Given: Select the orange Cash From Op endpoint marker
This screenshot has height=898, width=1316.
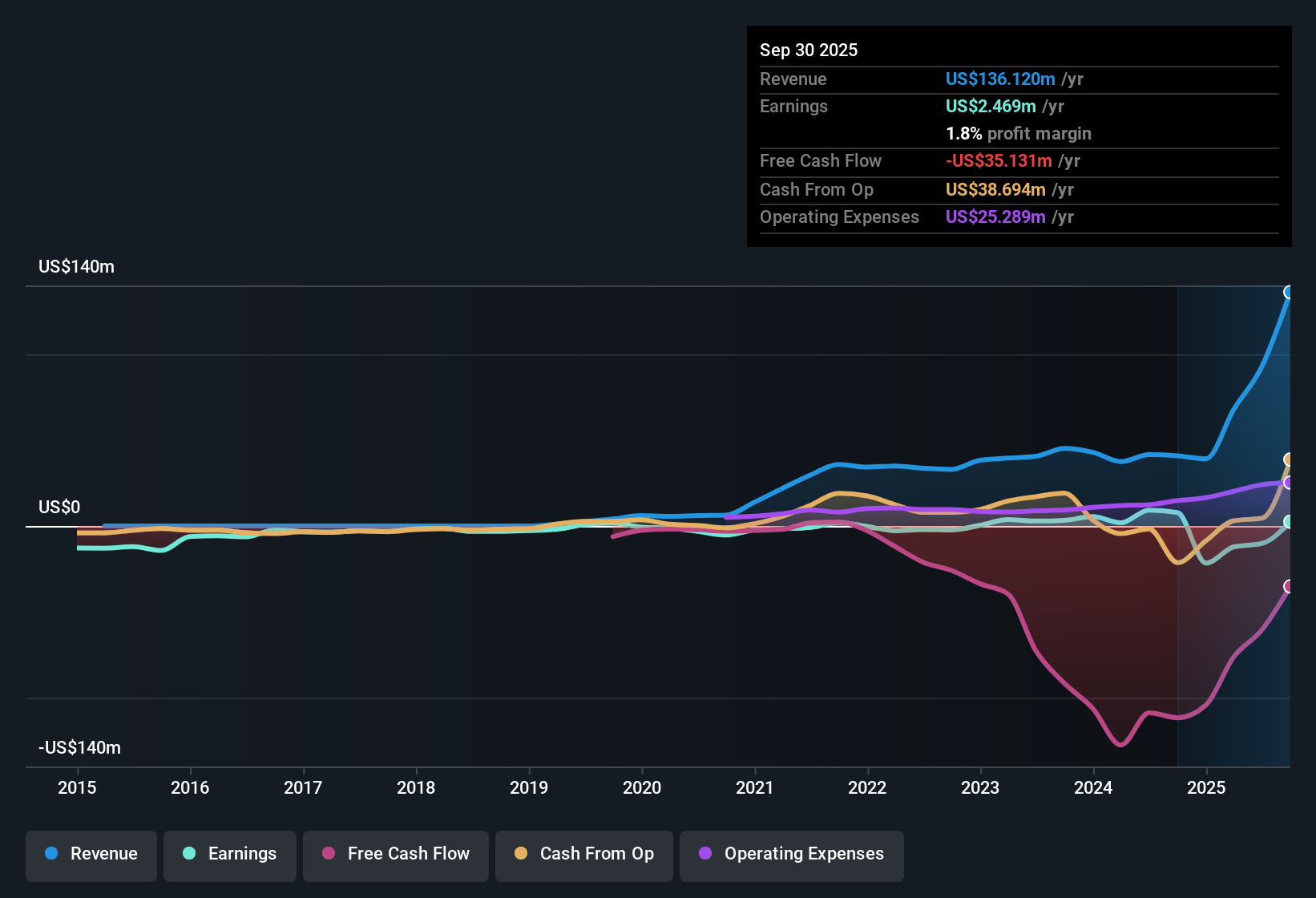Looking at the screenshot, I should (x=1290, y=459).
